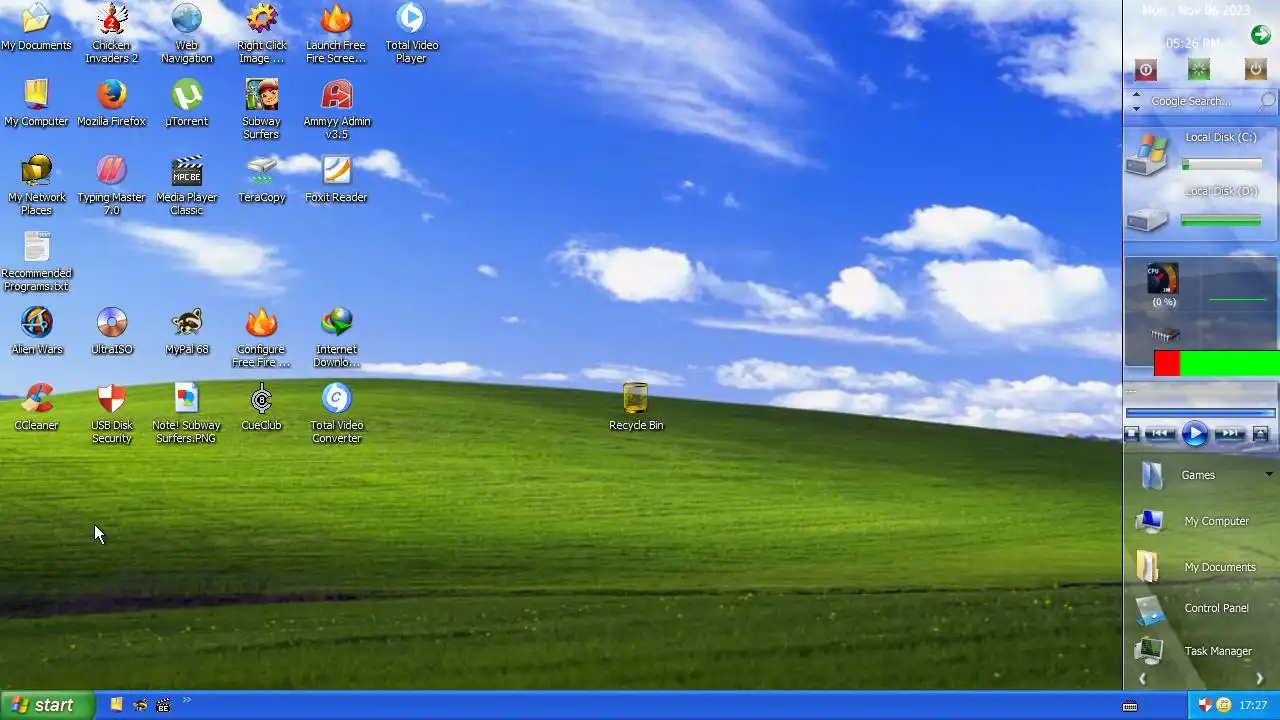The image size is (1280, 720).
Task: Click the green arrow at the sidebar top
Action: (1260, 36)
